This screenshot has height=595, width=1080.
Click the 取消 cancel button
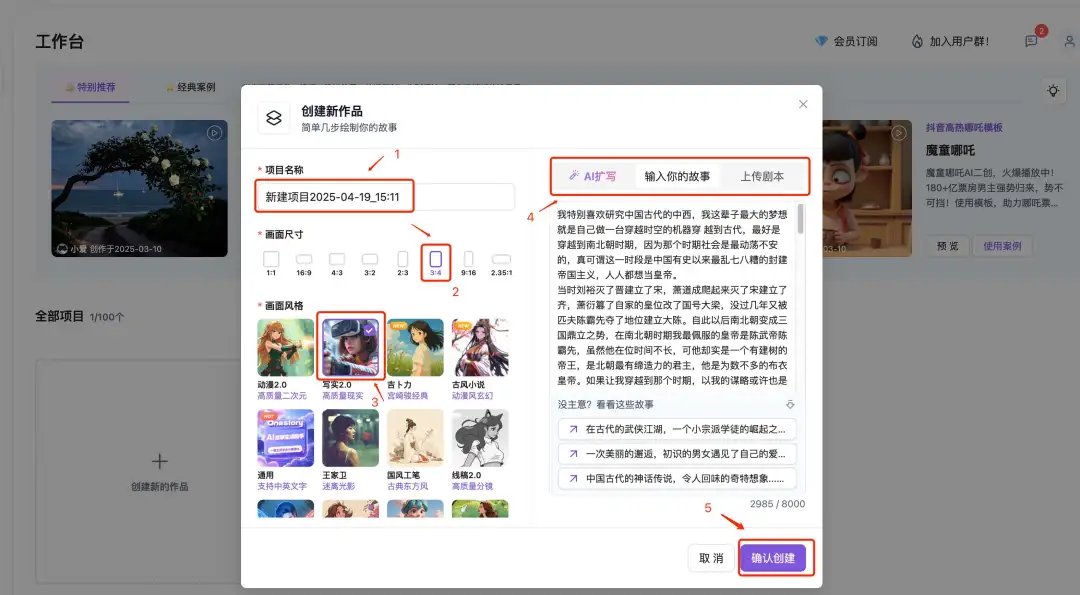[712, 558]
